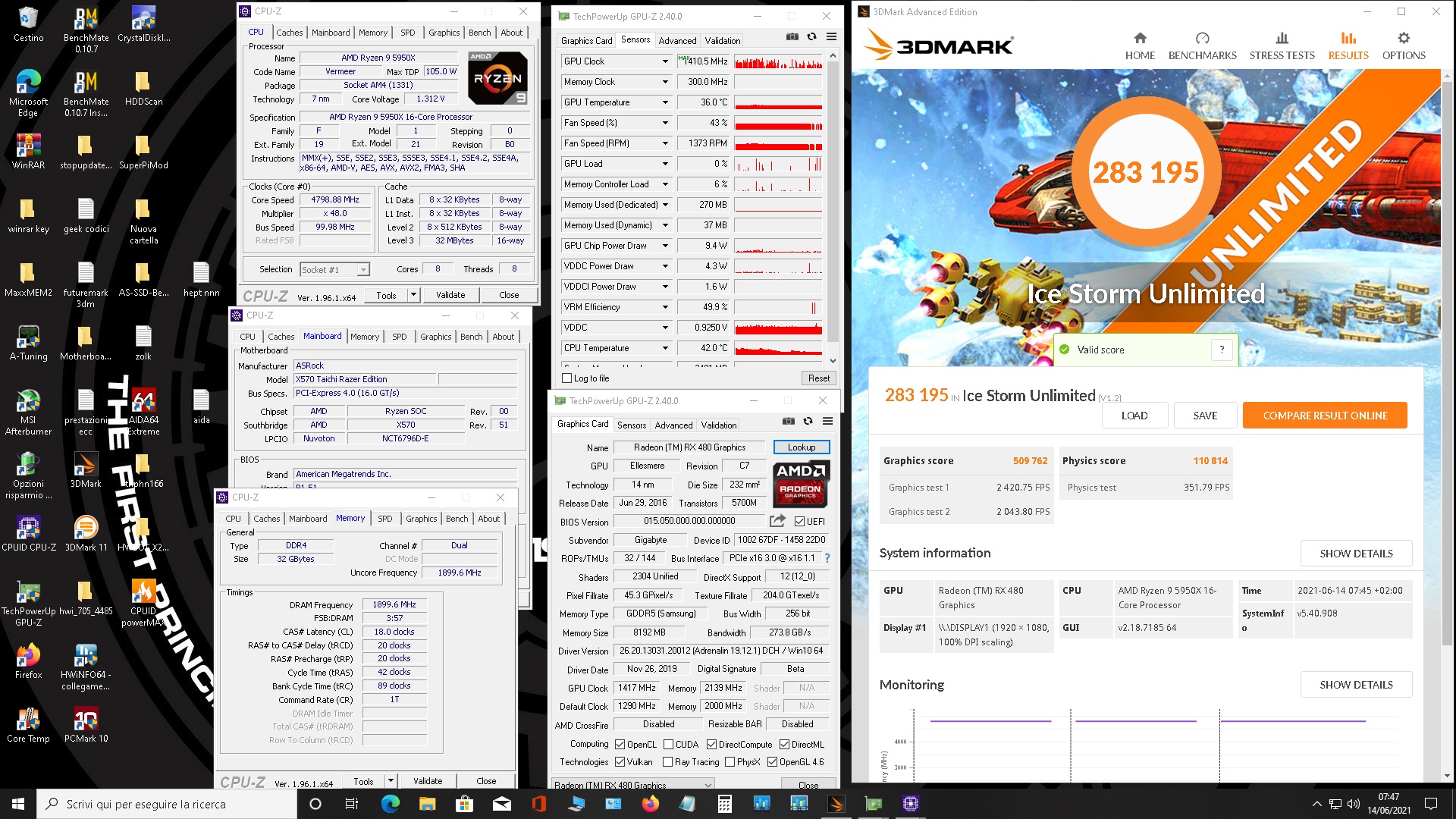The width and height of the screenshot is (1456, 819).
Task: Open HWiNFO64 desktop icon
Action: pyautogui.click(x=86, y=667)
